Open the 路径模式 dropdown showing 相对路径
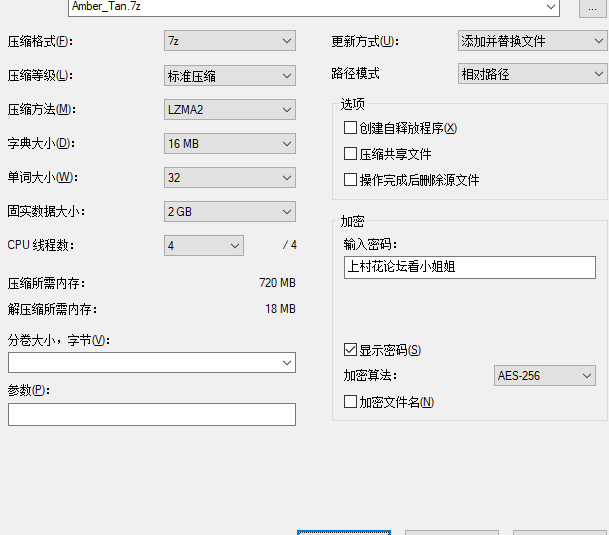Viewport: 609px width, 535px height. click(x=531, y=74)
